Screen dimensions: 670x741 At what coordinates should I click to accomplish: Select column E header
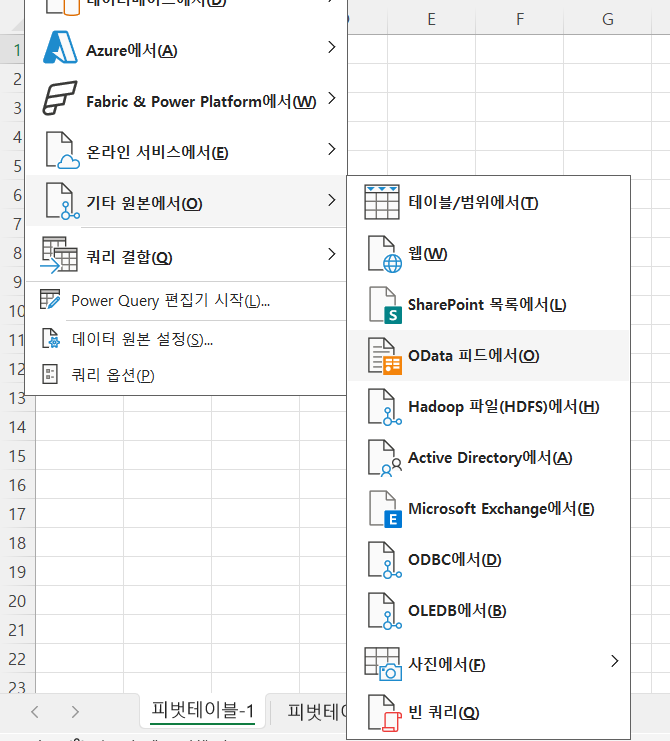coord(431,19)
